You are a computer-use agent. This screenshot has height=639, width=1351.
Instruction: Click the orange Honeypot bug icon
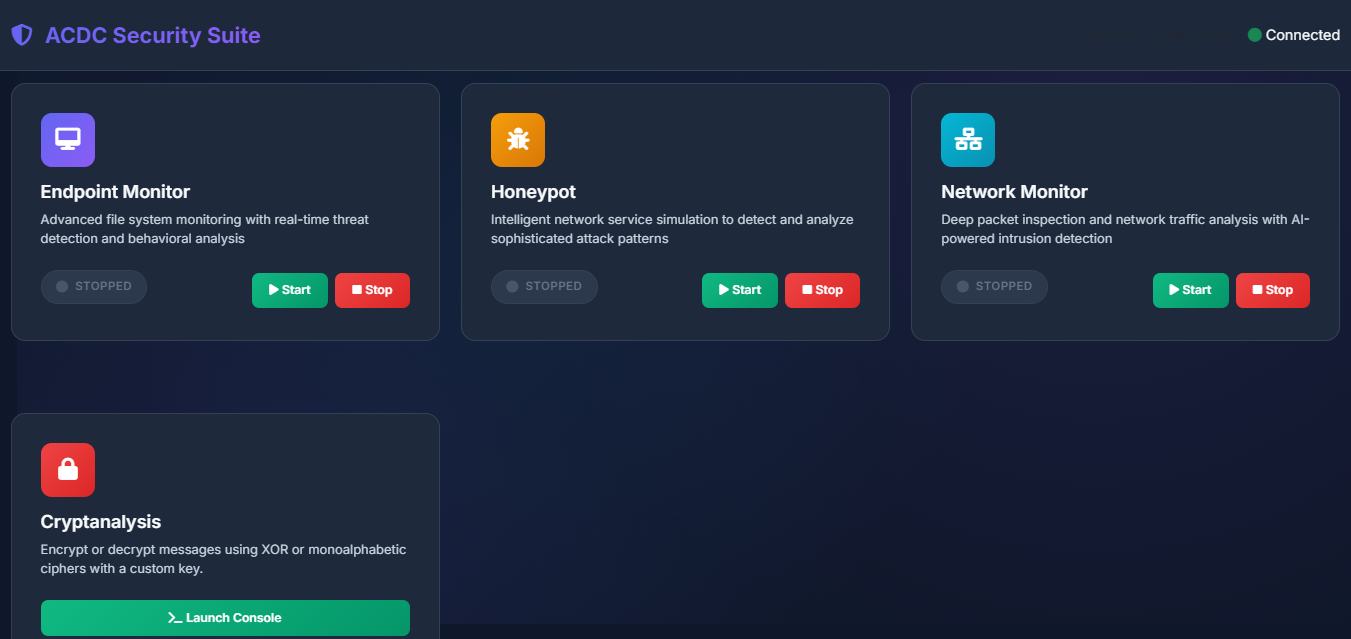pos(517,139)
